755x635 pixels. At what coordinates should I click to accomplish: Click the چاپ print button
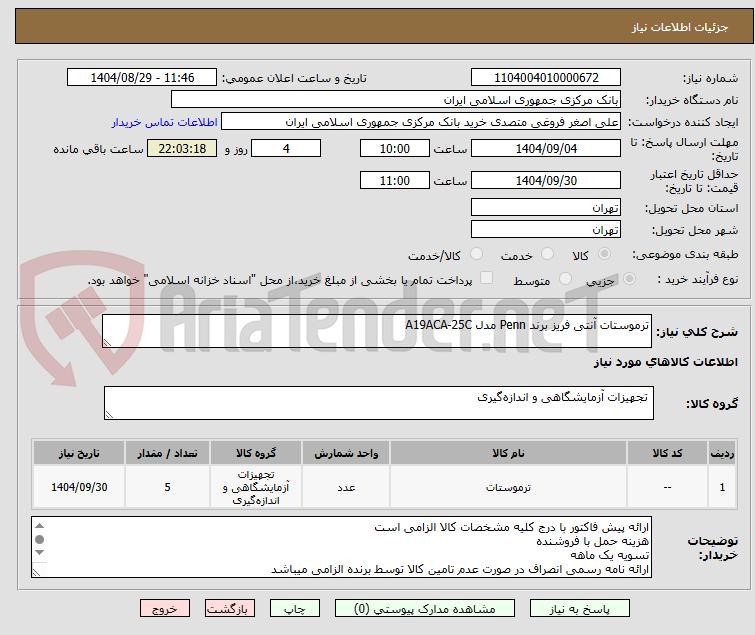pos(295,609)
